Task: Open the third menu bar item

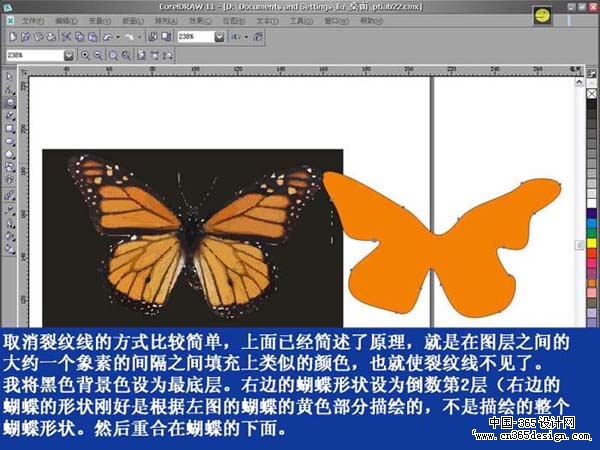Action: [99, 21]
